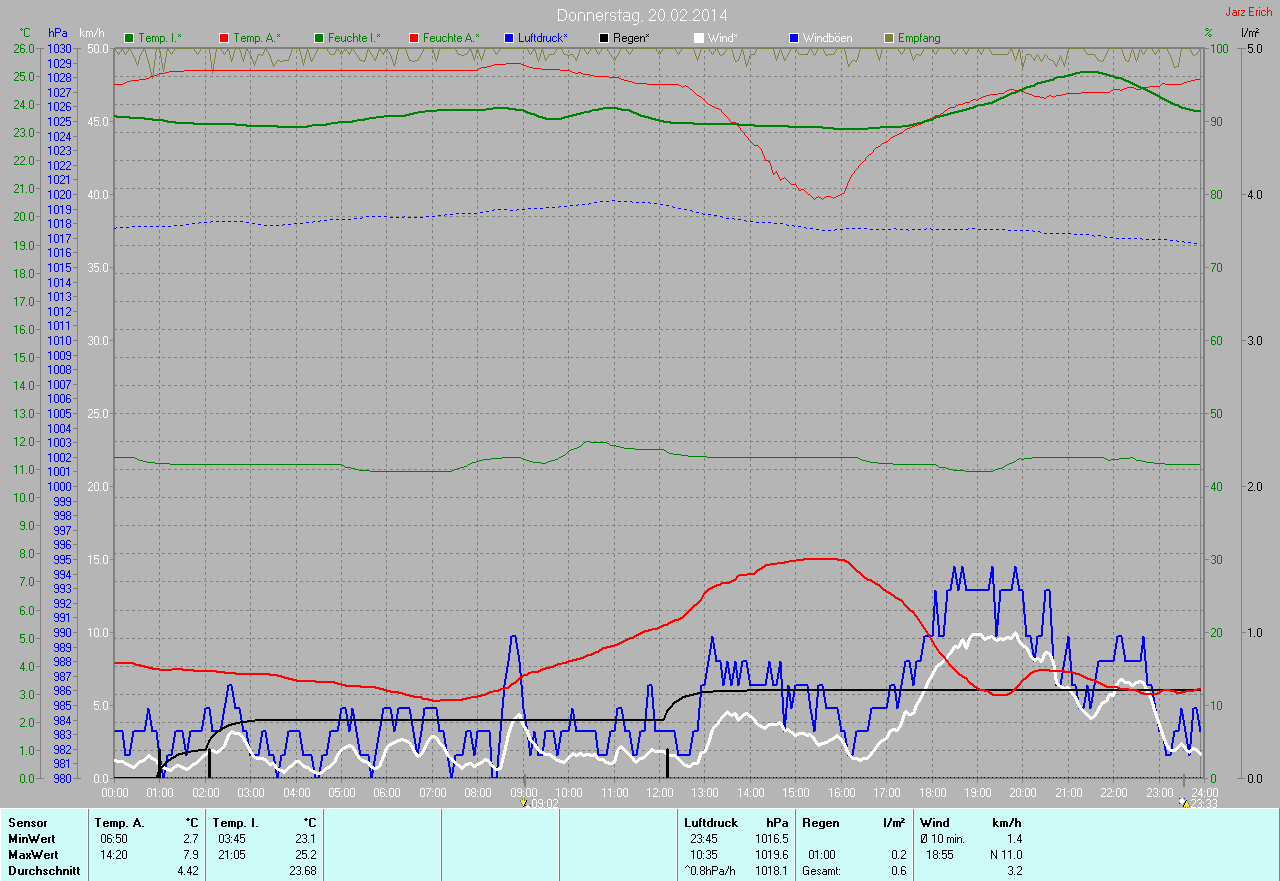Toggle the Windböen series label
The width and height of the screenshot is (1280, 881).
830,38
